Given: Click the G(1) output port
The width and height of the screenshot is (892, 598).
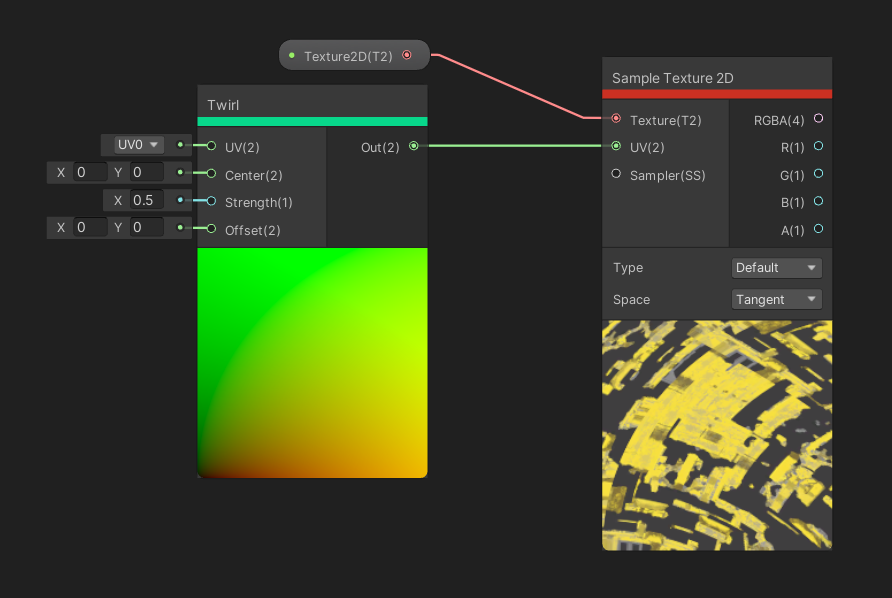Looking at the screenshot, I should click(x=818, y=174).
